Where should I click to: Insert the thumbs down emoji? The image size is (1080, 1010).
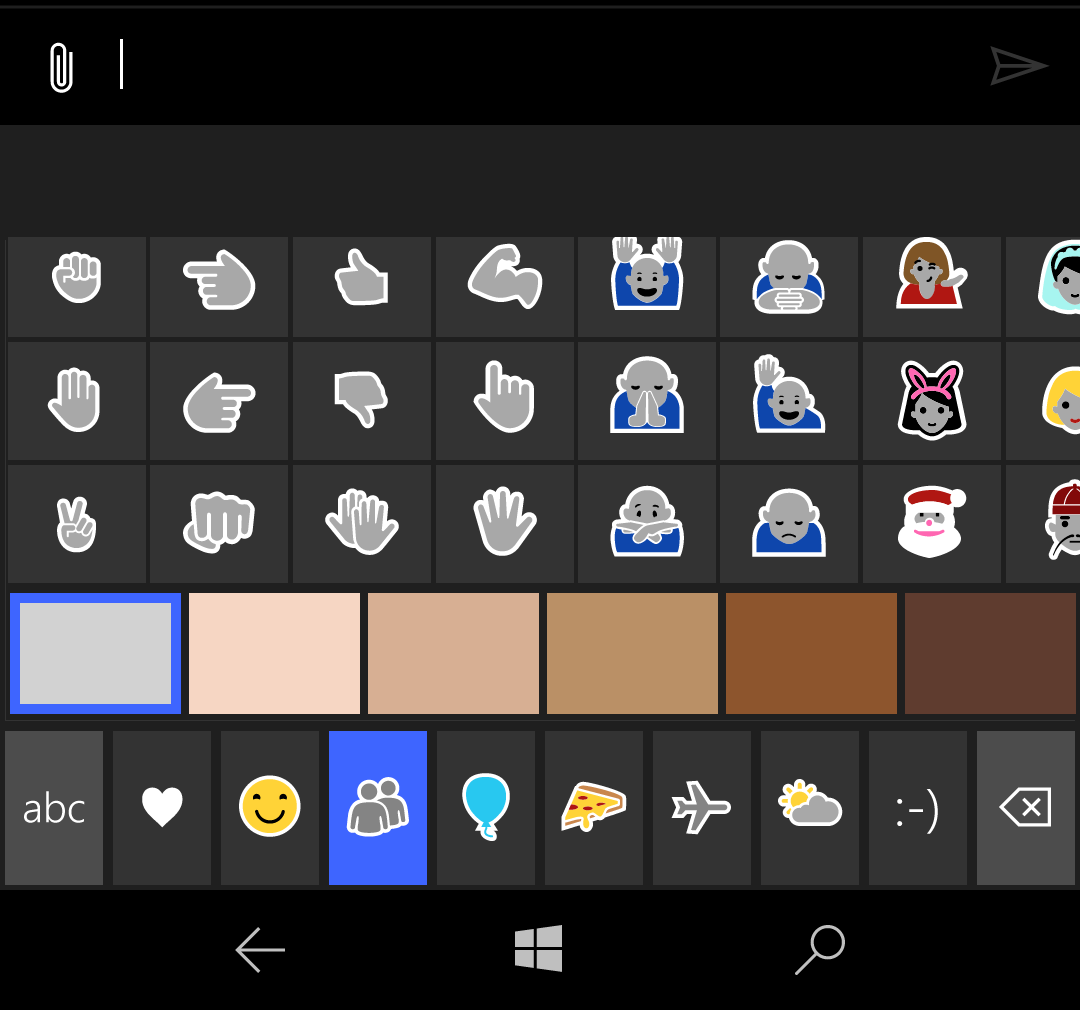click(361, 399)
